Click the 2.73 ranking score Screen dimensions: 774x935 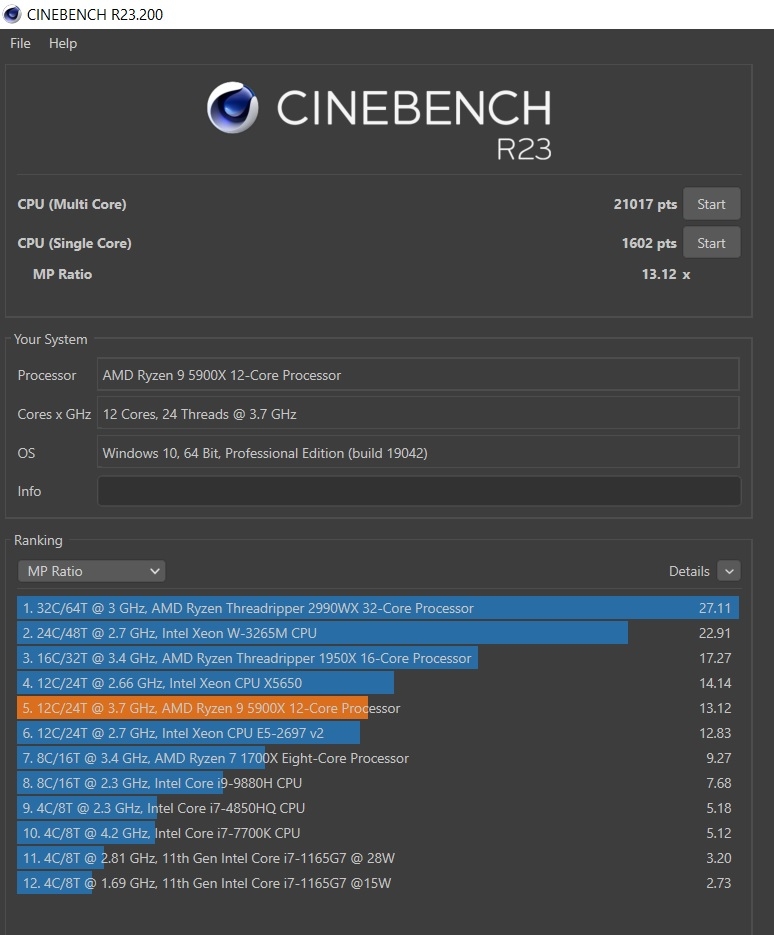719,883
